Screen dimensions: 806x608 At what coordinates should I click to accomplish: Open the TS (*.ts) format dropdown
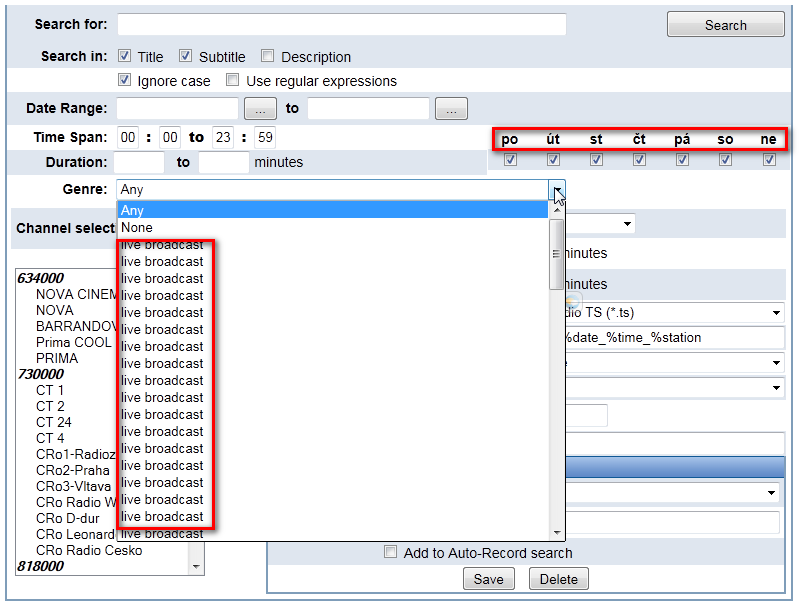coord(776,314)
